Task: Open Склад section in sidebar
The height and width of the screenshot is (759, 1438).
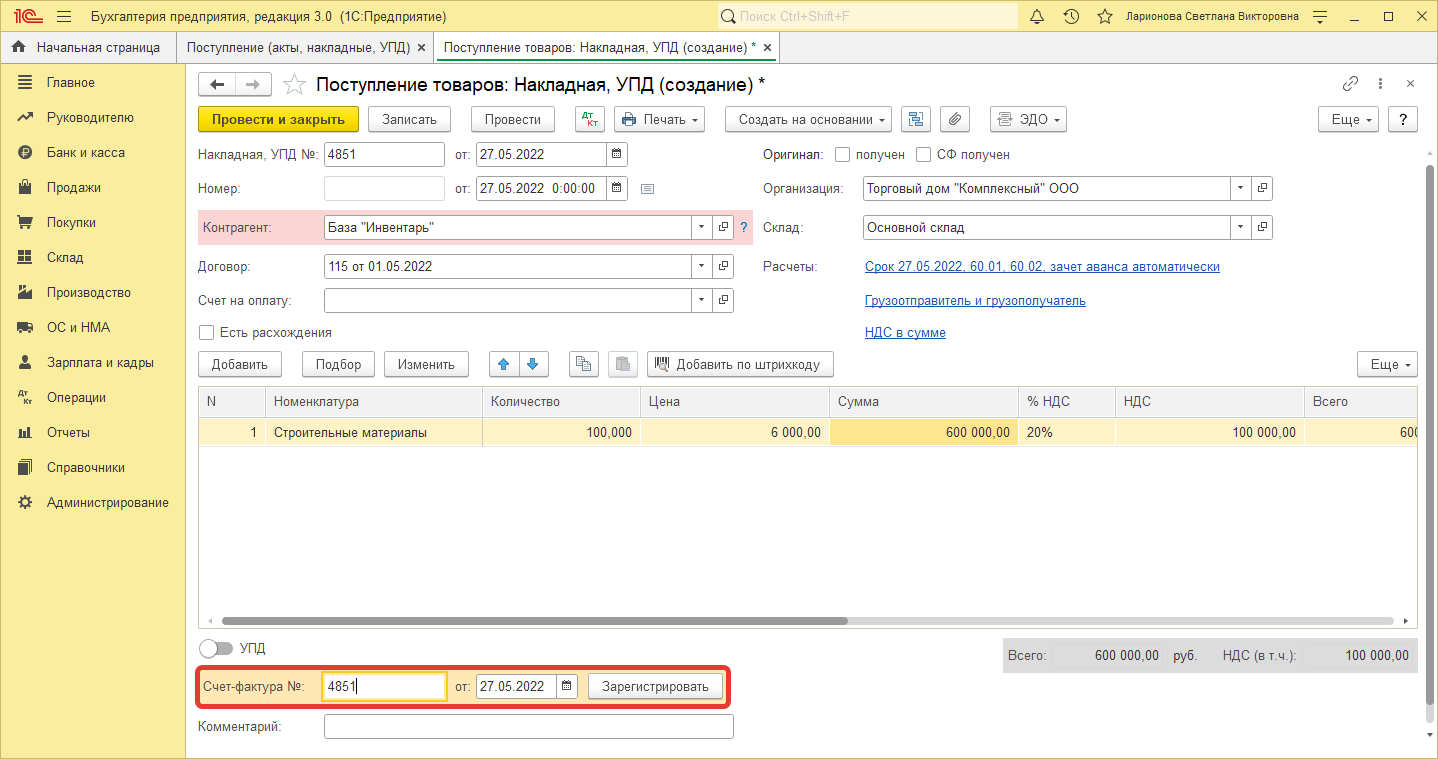Action: (65, 257)
